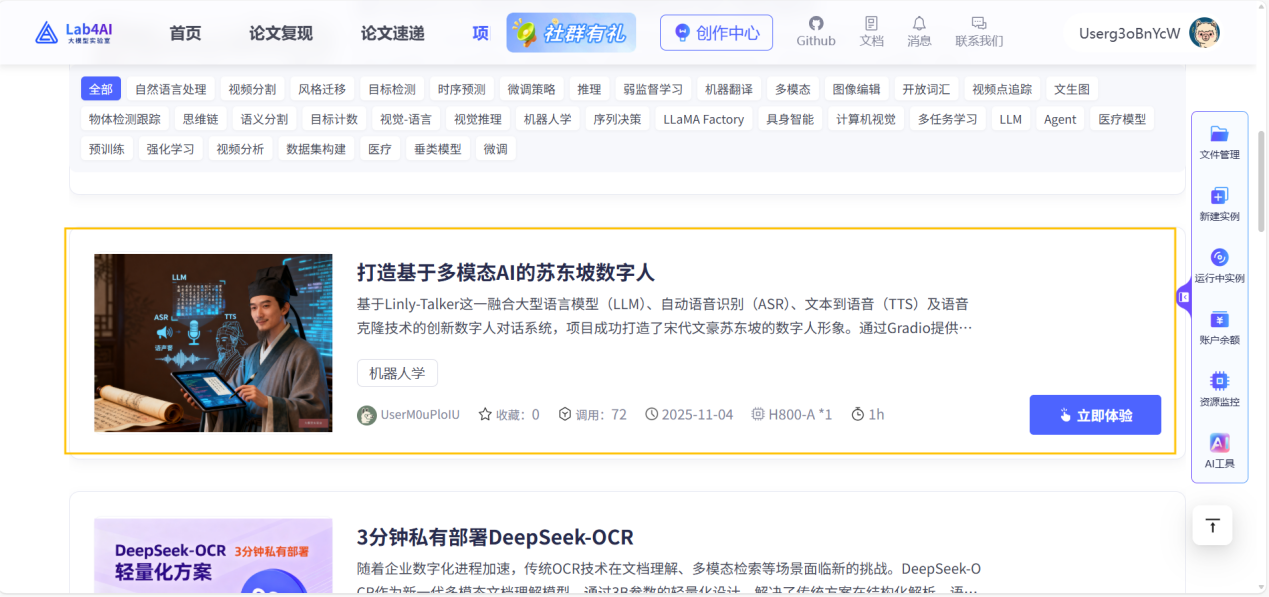
Task: Go to 论文复现 navigation item
Action: (281, 33)
